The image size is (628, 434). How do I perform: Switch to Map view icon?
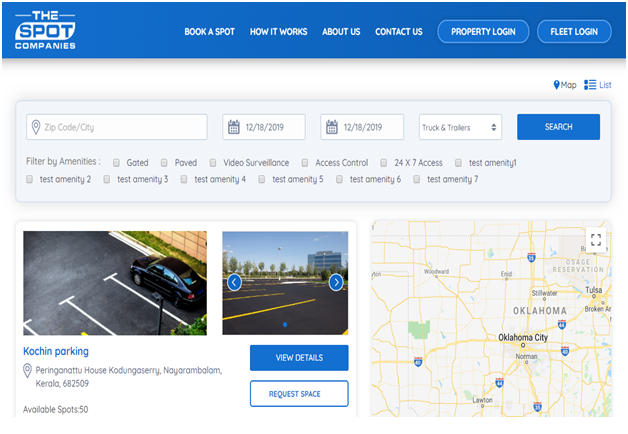(x=557, y=85)
